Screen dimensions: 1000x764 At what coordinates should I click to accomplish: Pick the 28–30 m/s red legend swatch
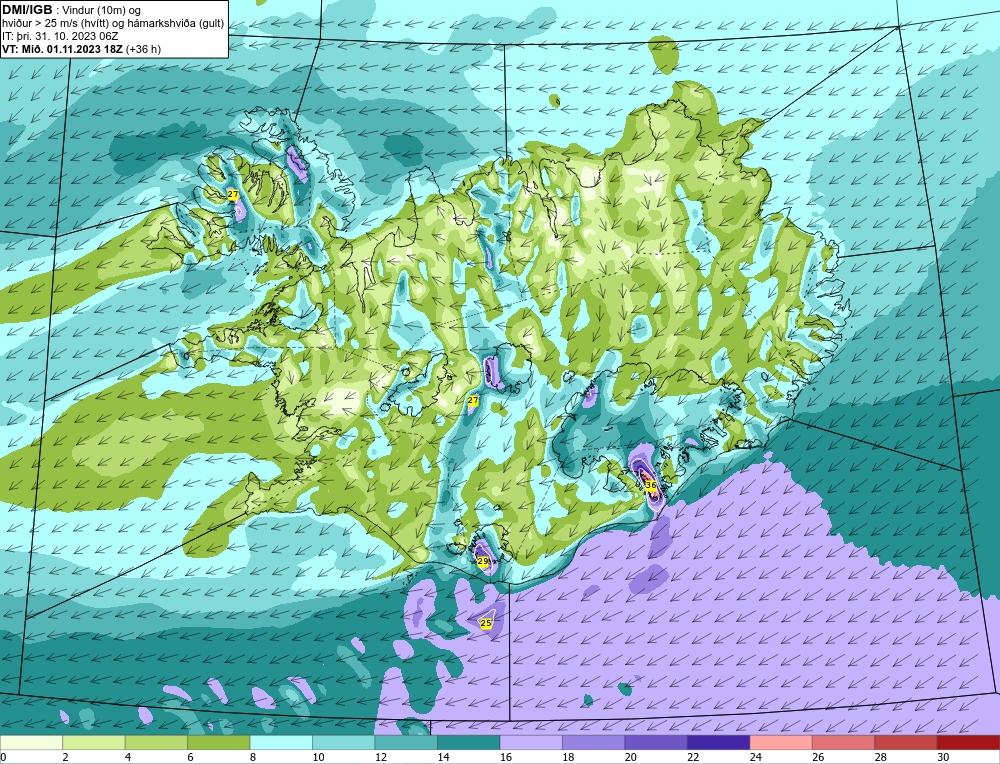point(906,742)
